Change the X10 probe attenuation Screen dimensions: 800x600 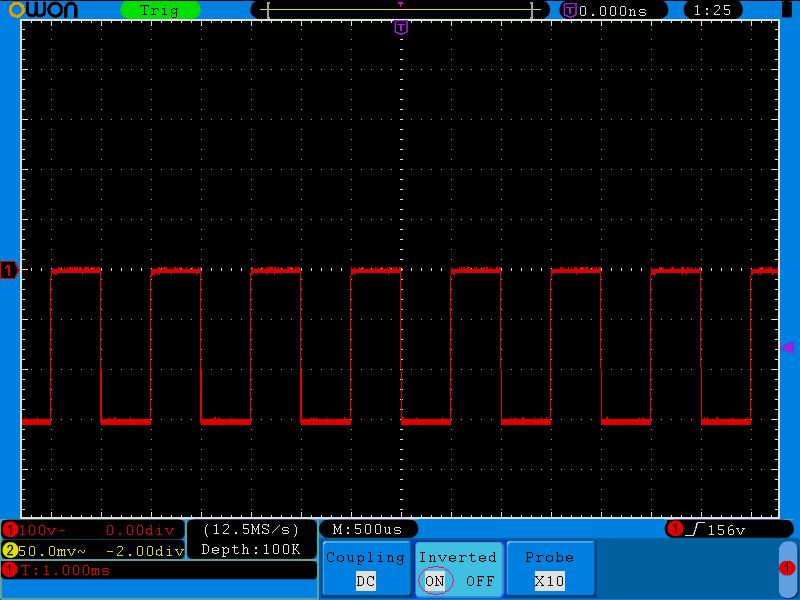[x=549, y=581]
